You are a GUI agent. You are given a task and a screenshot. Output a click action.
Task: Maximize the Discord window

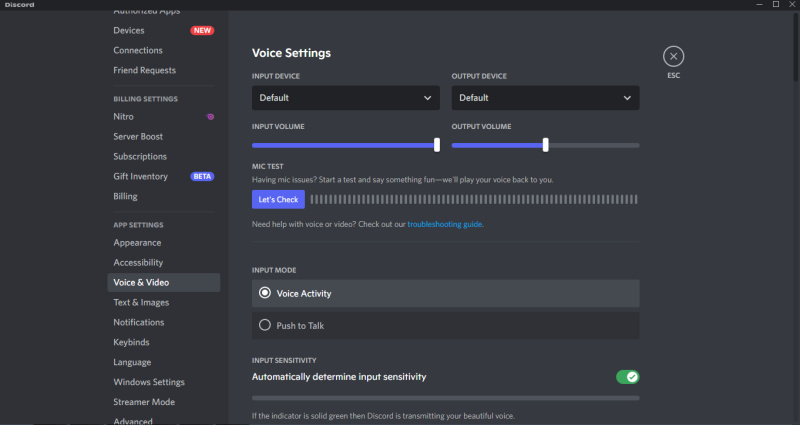click(x=775, y=4)
